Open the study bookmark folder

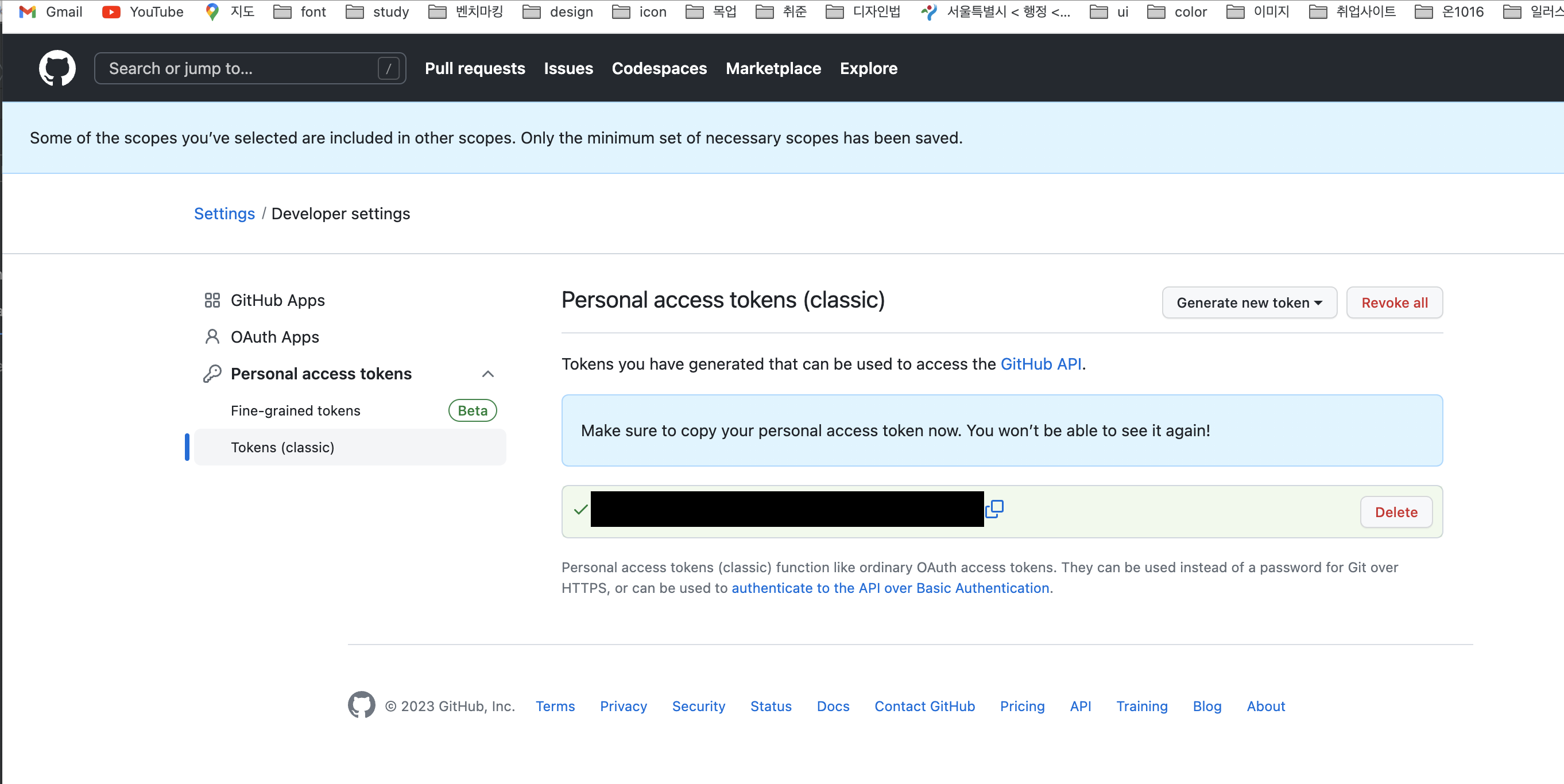coord(378,11)
